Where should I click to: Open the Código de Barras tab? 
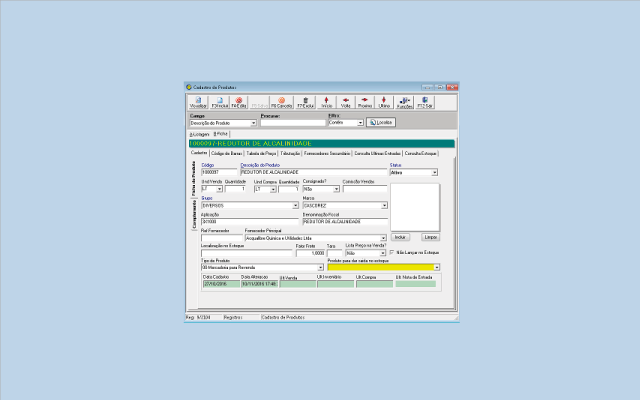(x=227, y=153)
